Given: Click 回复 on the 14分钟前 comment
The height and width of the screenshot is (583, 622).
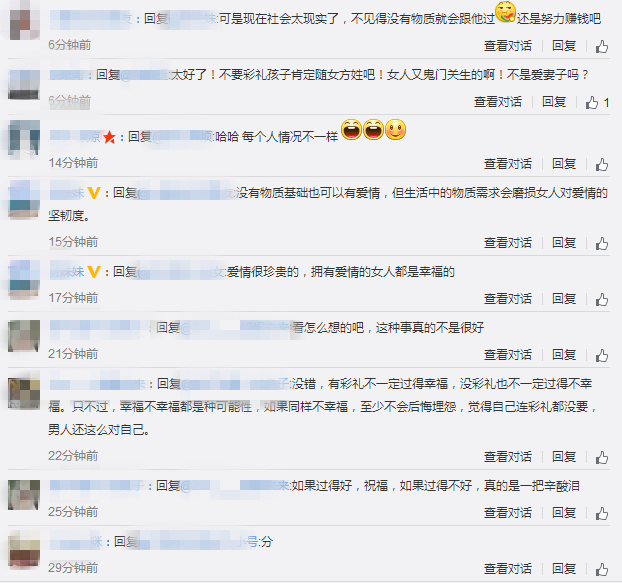Looking at the screenshot, I should click(x=564, y=164).
